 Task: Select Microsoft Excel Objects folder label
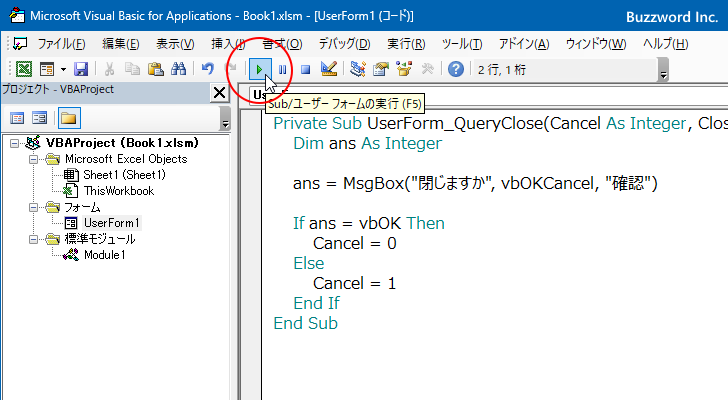click(x=126, y=159)
